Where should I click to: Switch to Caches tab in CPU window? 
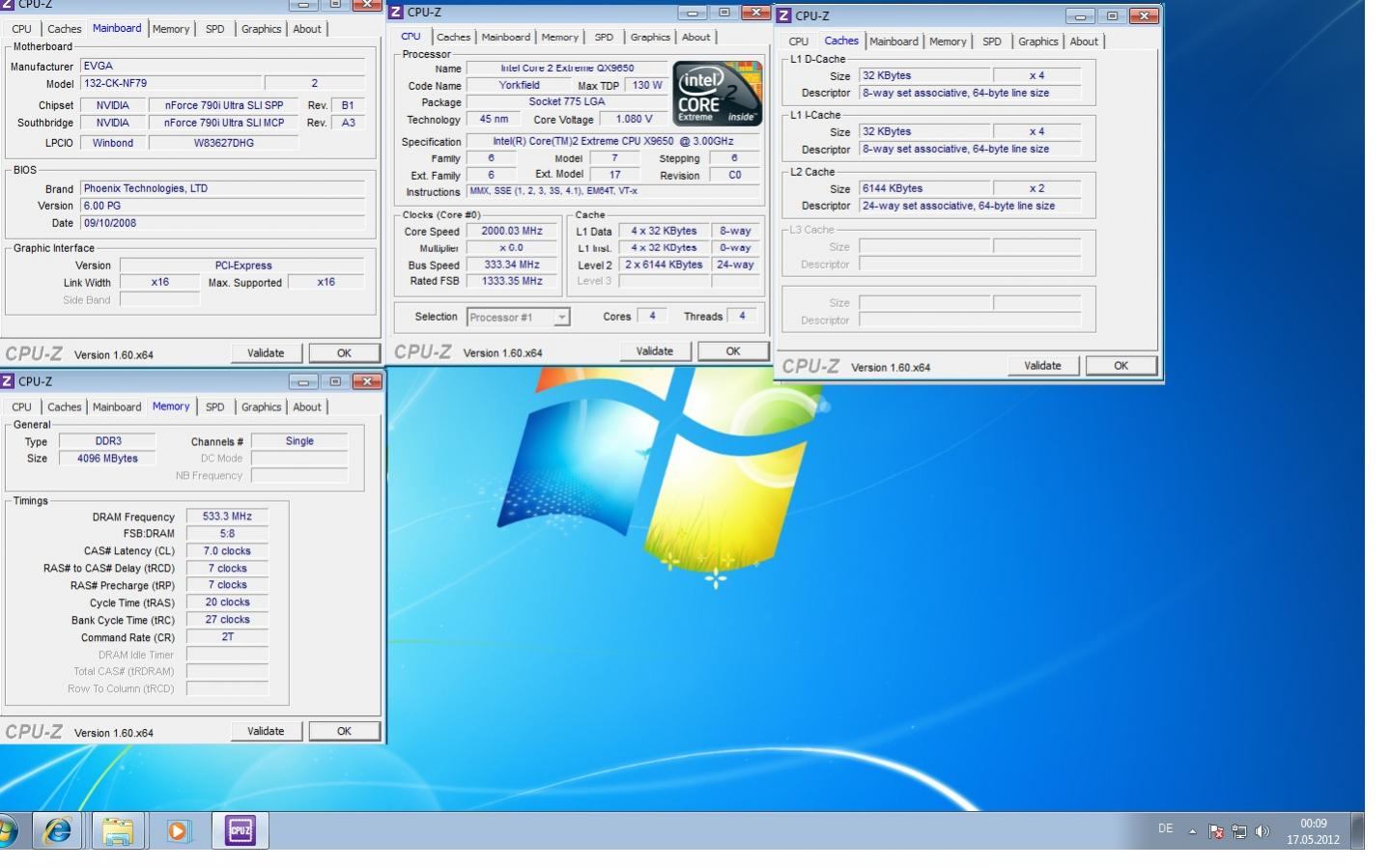click(453, 37)
